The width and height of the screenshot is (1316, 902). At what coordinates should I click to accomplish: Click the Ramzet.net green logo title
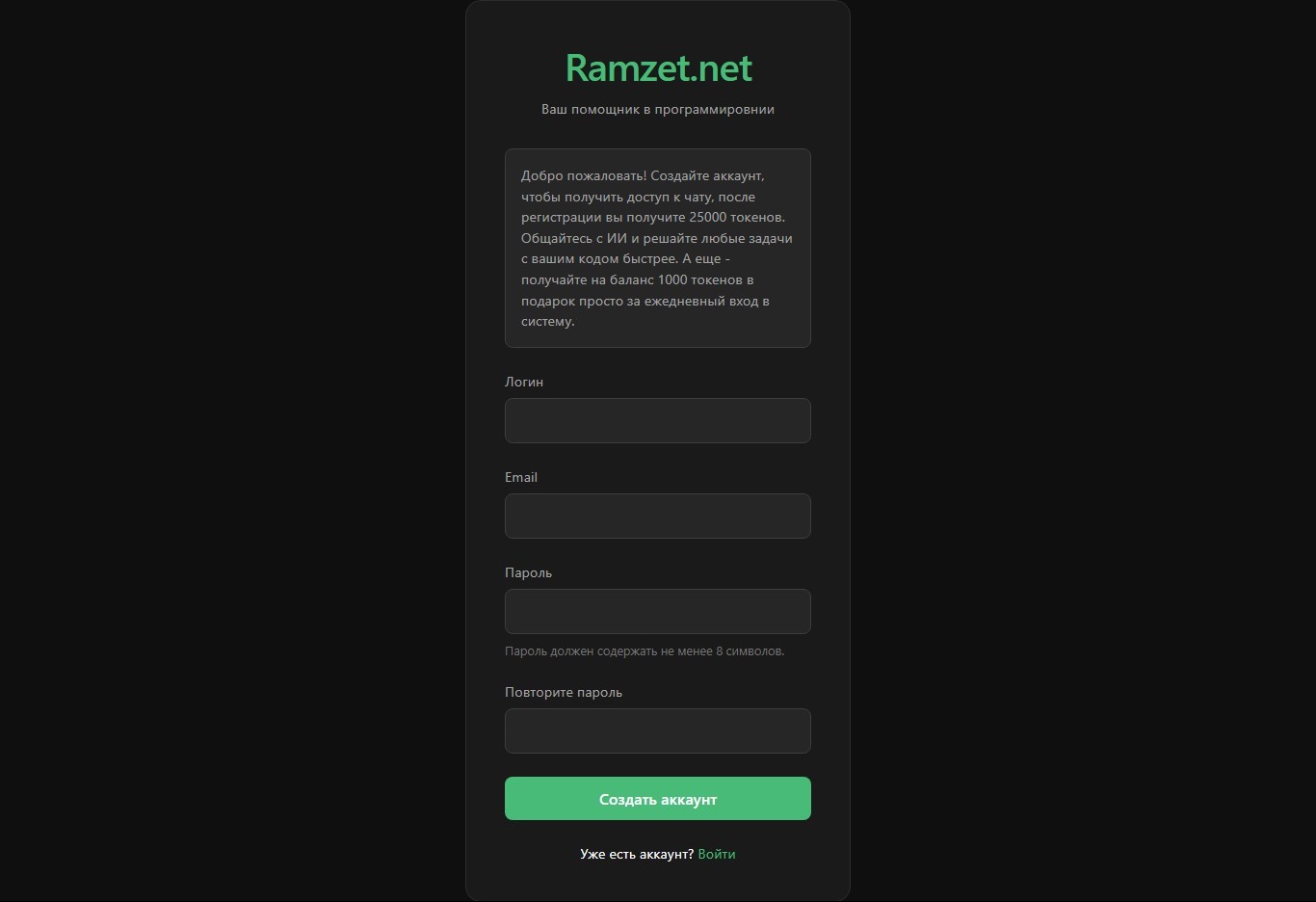pyautogui.click(x=658, y=67)
